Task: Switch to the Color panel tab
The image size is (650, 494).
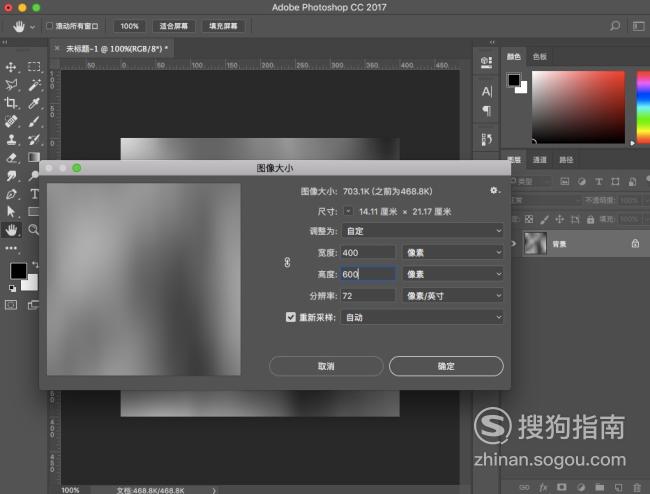Action: point(514,57)
